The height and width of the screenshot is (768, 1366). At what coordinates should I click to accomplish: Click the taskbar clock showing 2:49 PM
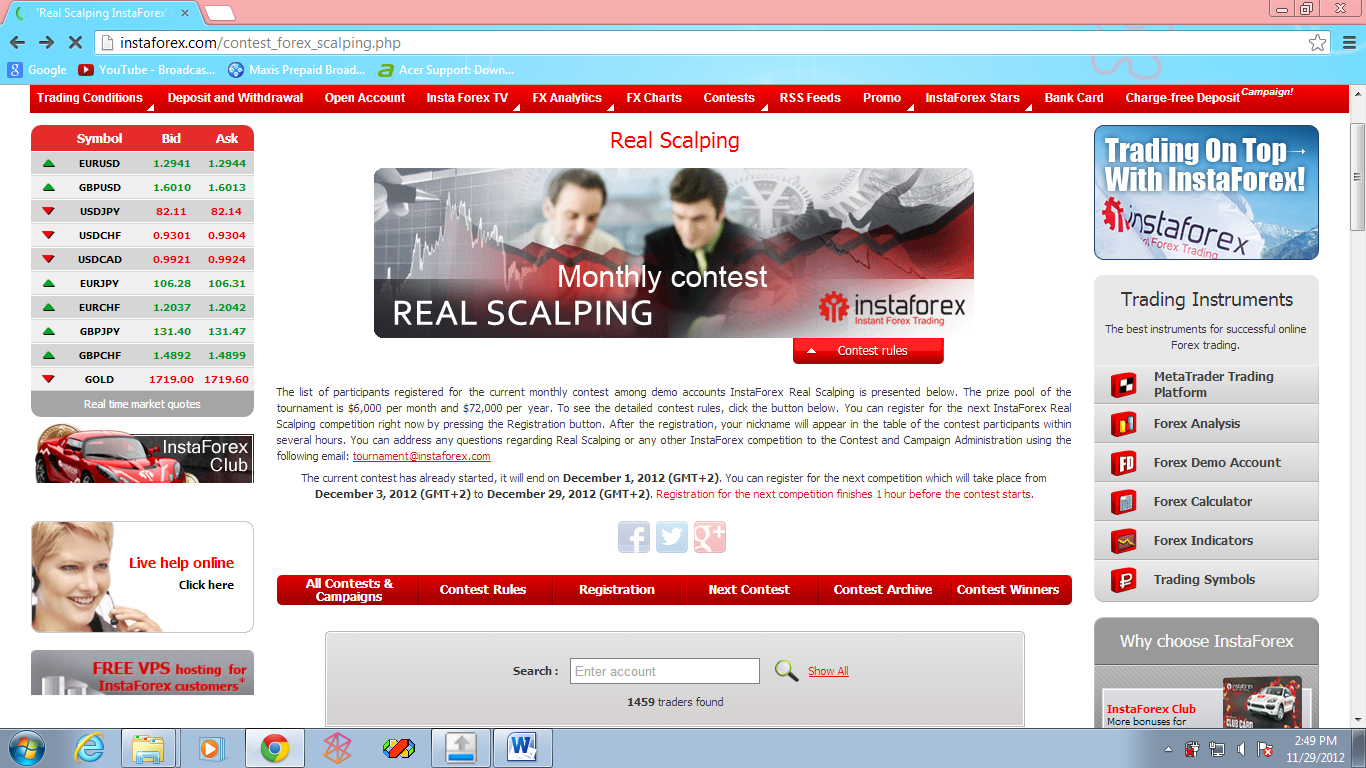(x=1315, y=749)
